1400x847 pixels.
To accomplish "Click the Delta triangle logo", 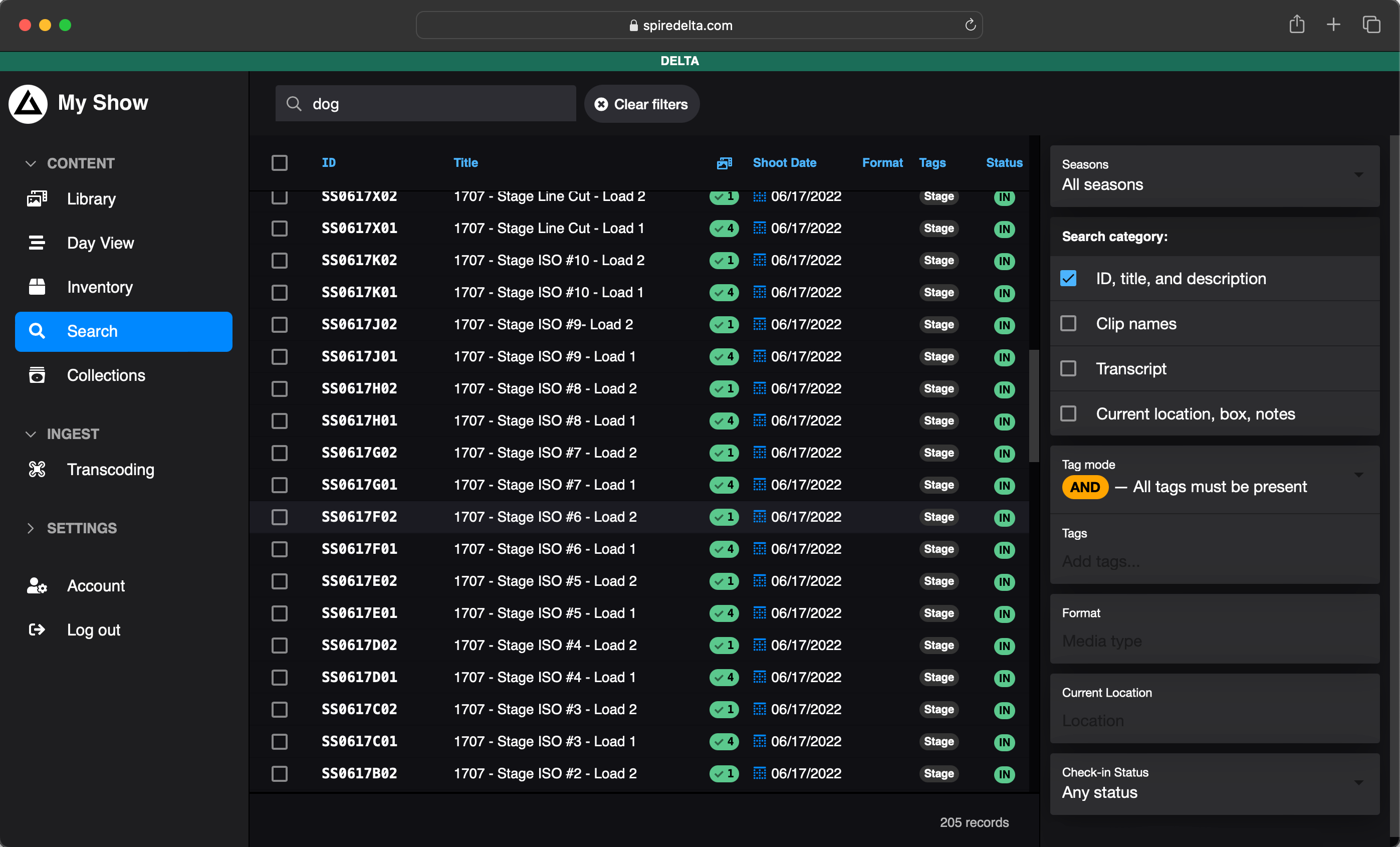I will pos(28,103).
